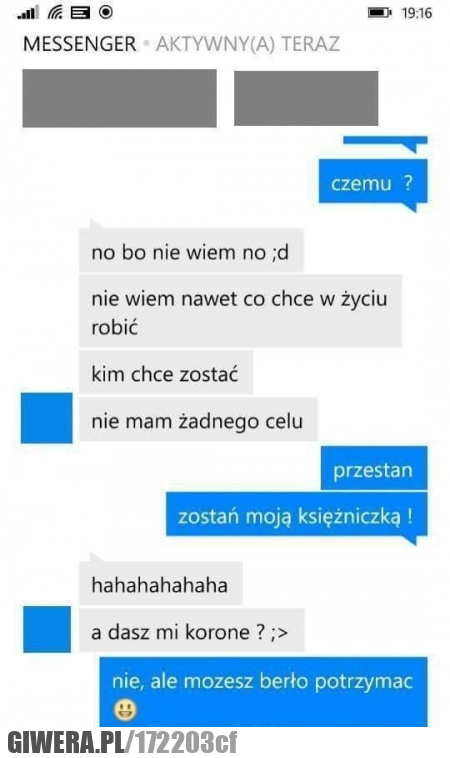Tap the 'hahahahahaha' message bubble
Image resolution: width=450 pixels, height=758 pixels.
tap(160, 584)
